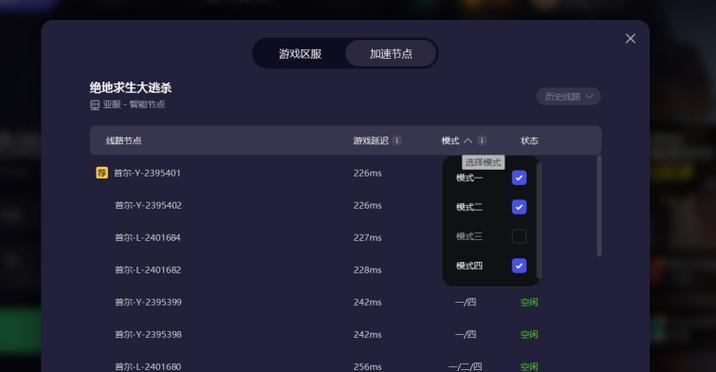Click the node list scrollbar
Screen dimensions: 716x372
pyautogui.click(x=599, y=206)
